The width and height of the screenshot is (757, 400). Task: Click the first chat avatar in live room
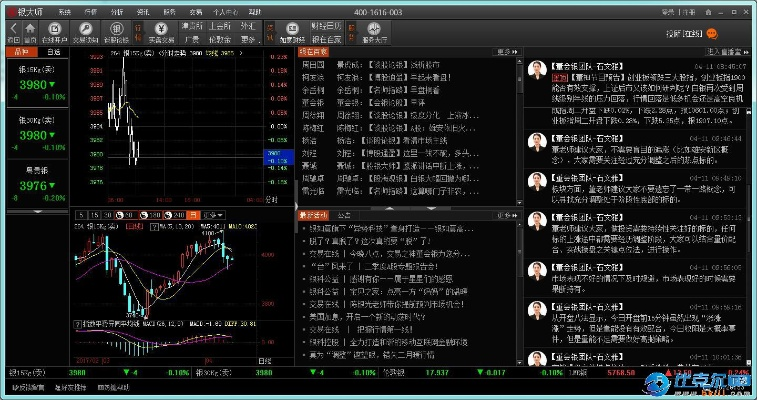537,69
